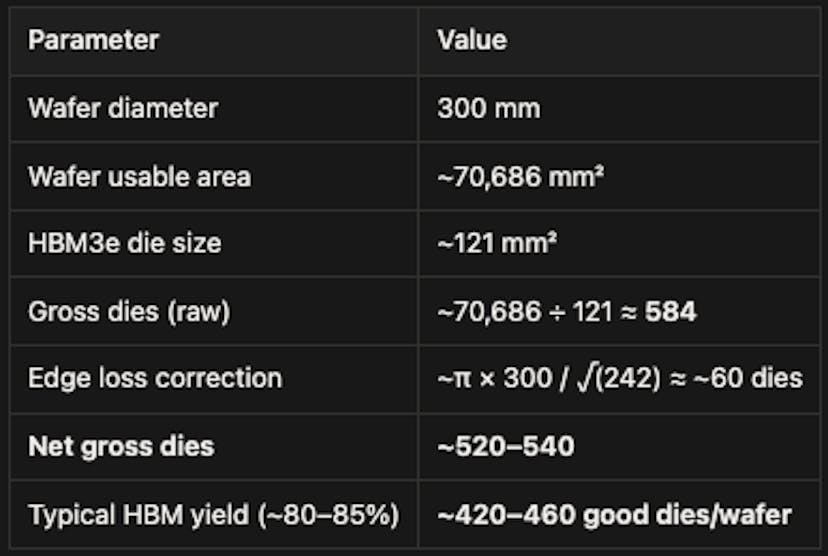Click the "~420–460 good dies/wafer" value
The width and height of the screenshot is (828, 556).
[x=614, y=514]
